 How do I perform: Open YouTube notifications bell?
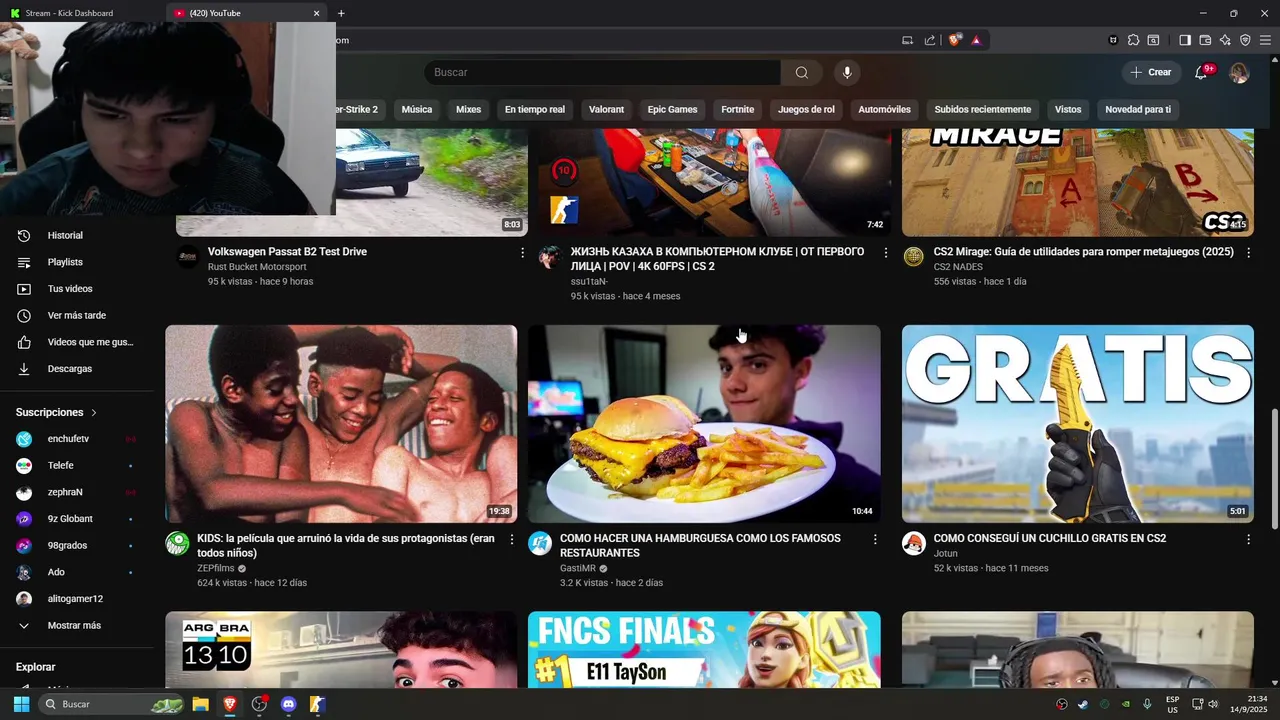tap(1201, 72)
